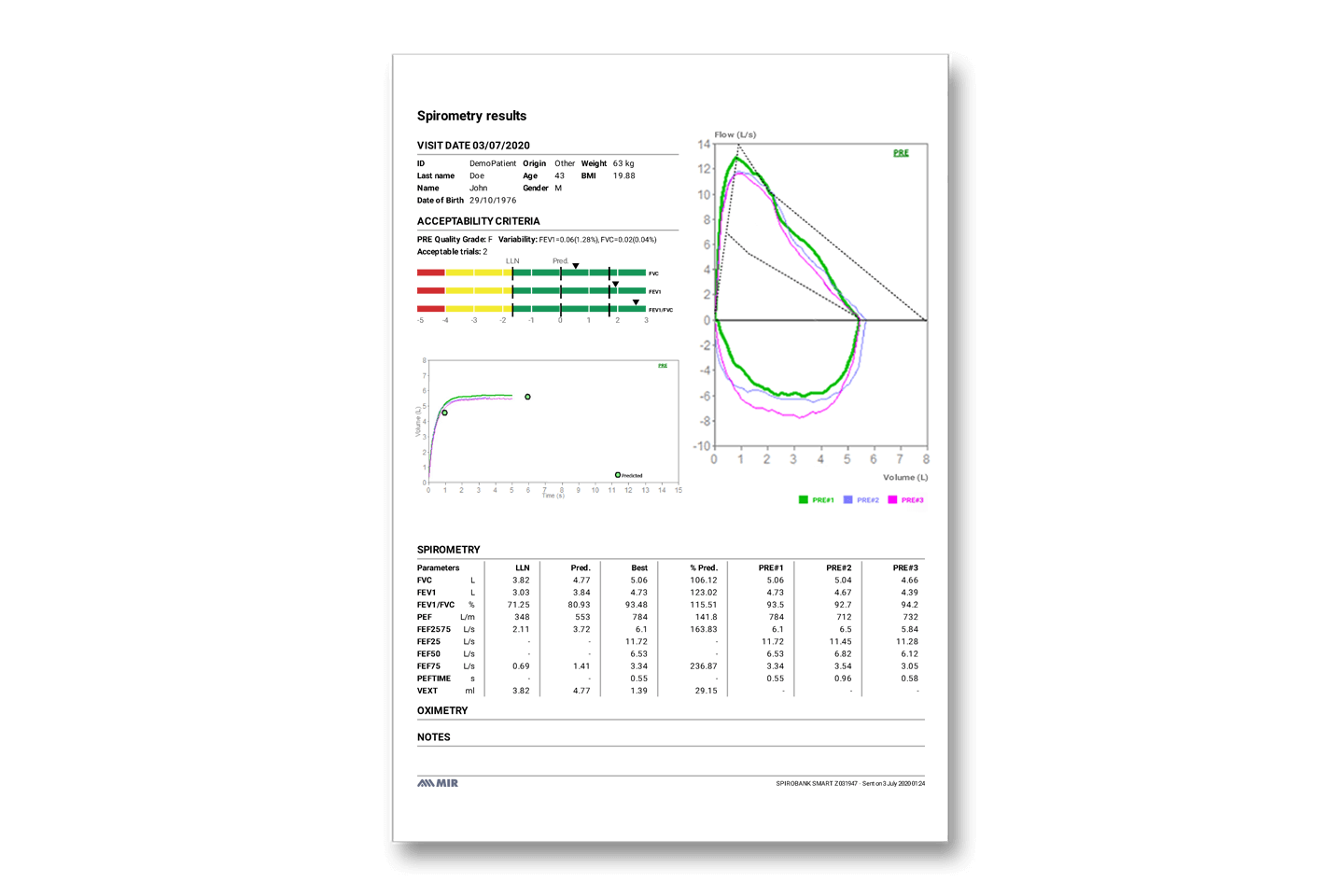
Task: Click the PEF LLN value 348
Action: coord(522,617)
